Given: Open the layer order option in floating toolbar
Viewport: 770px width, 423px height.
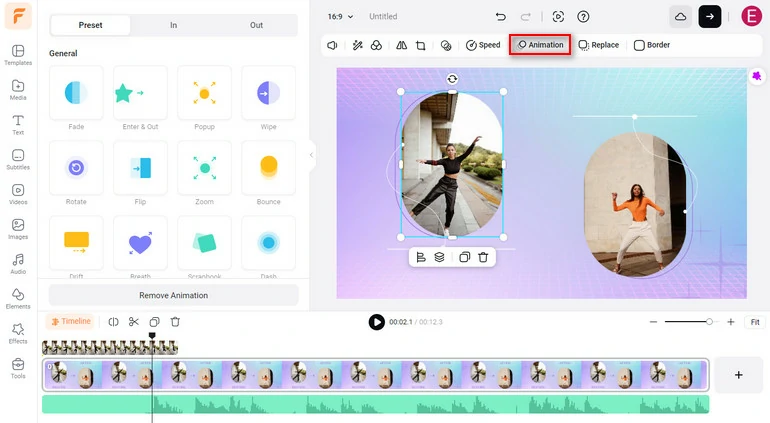Looking at the screenshot, I should (440, 257).
